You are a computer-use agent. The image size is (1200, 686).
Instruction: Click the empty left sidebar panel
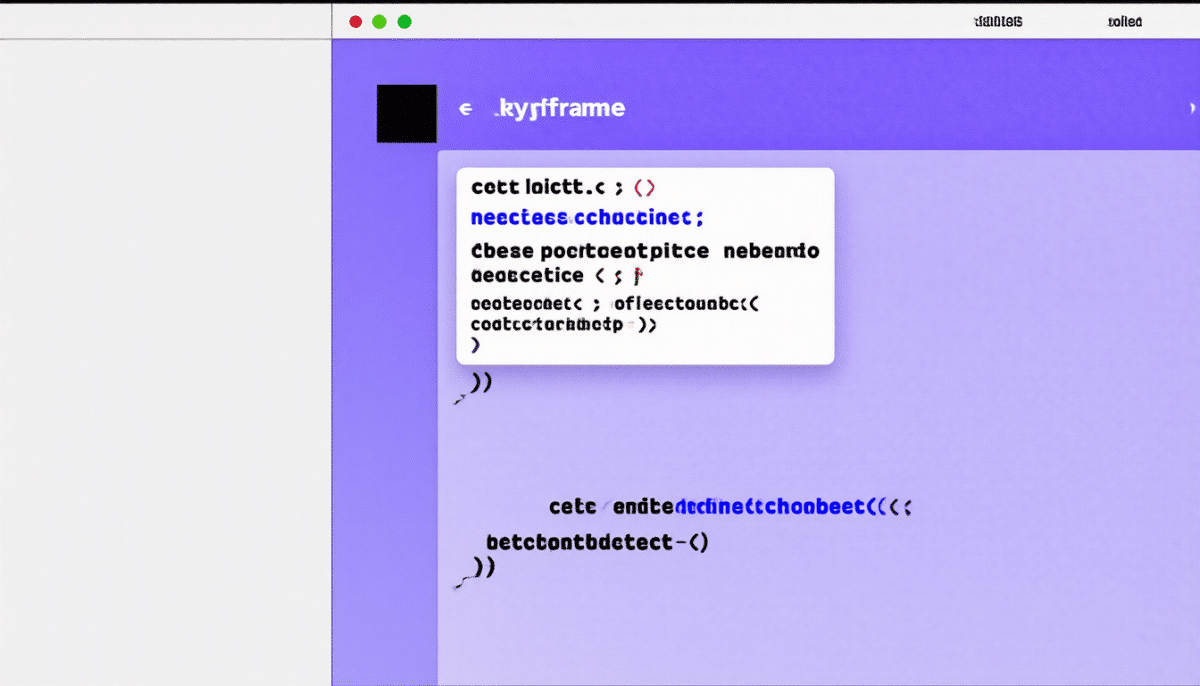point(165,360)
